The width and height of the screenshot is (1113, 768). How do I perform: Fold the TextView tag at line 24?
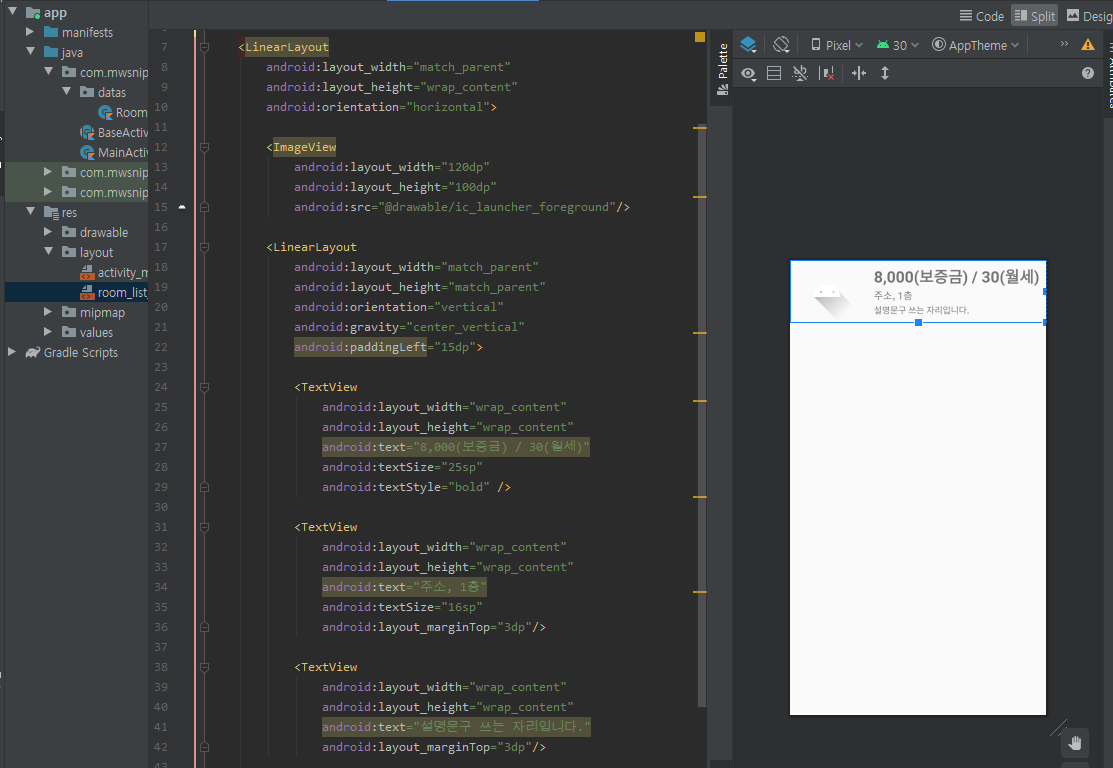(204, 387)
